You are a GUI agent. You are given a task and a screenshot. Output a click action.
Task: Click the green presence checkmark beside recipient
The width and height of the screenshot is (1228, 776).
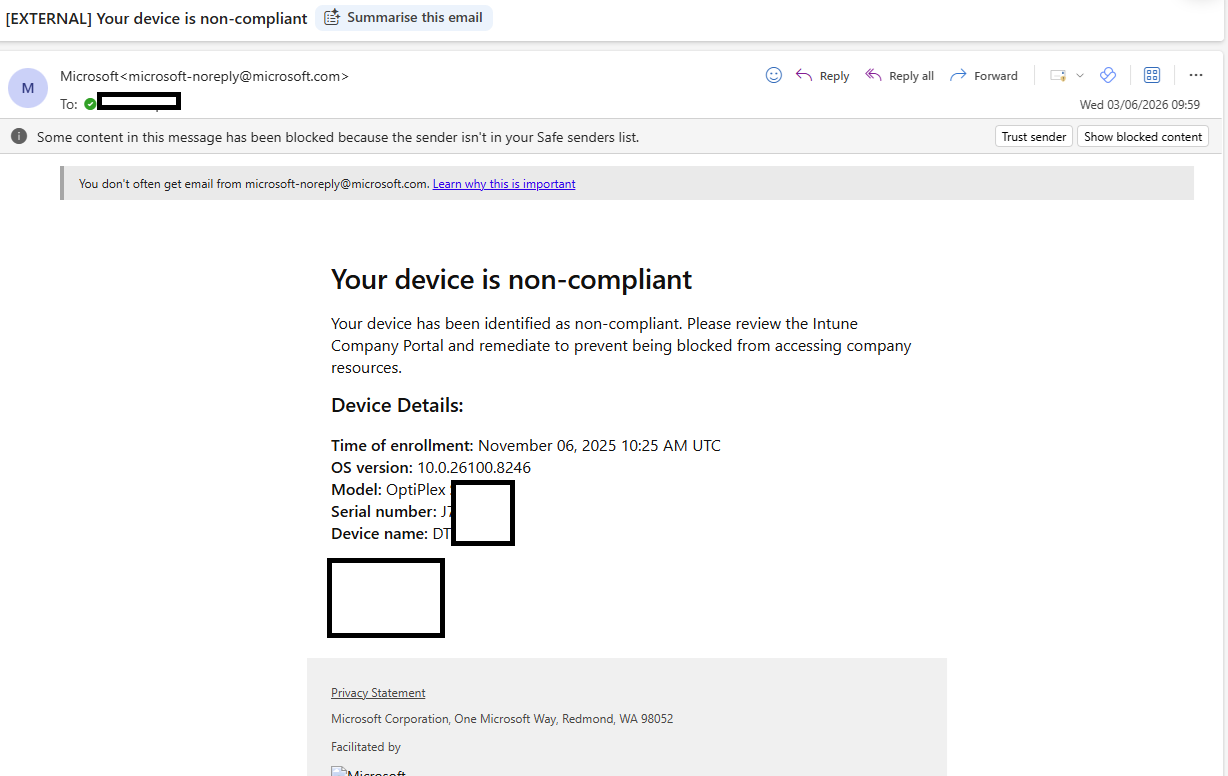[90, 104]
